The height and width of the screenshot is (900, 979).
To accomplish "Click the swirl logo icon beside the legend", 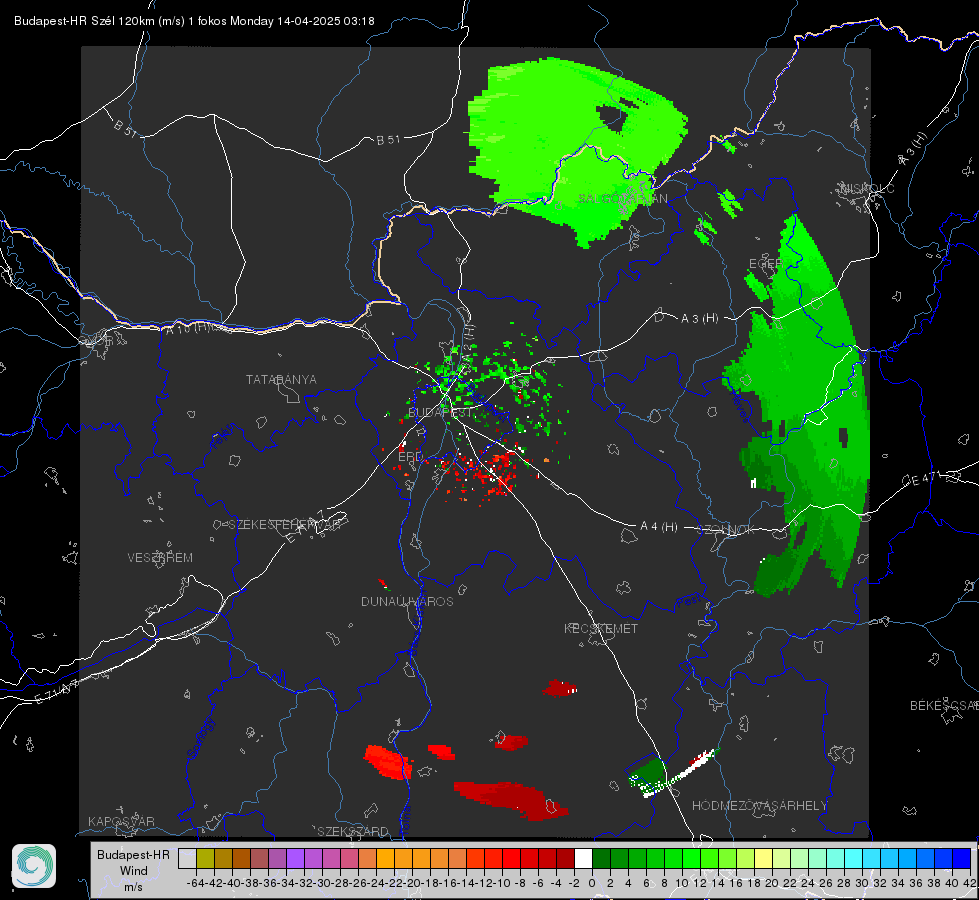I will [34, 866].
